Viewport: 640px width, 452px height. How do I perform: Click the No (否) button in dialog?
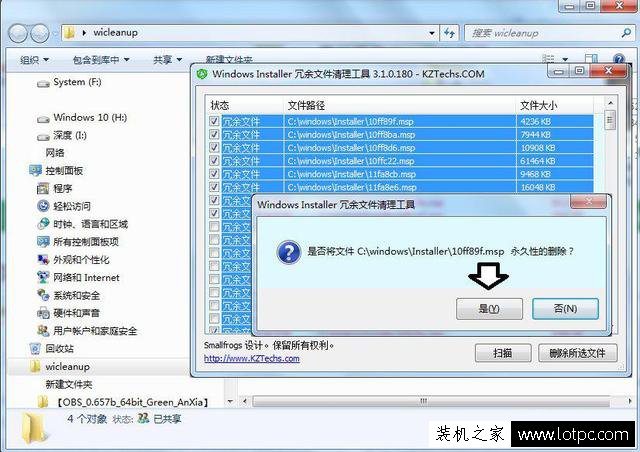coord(565,309)
